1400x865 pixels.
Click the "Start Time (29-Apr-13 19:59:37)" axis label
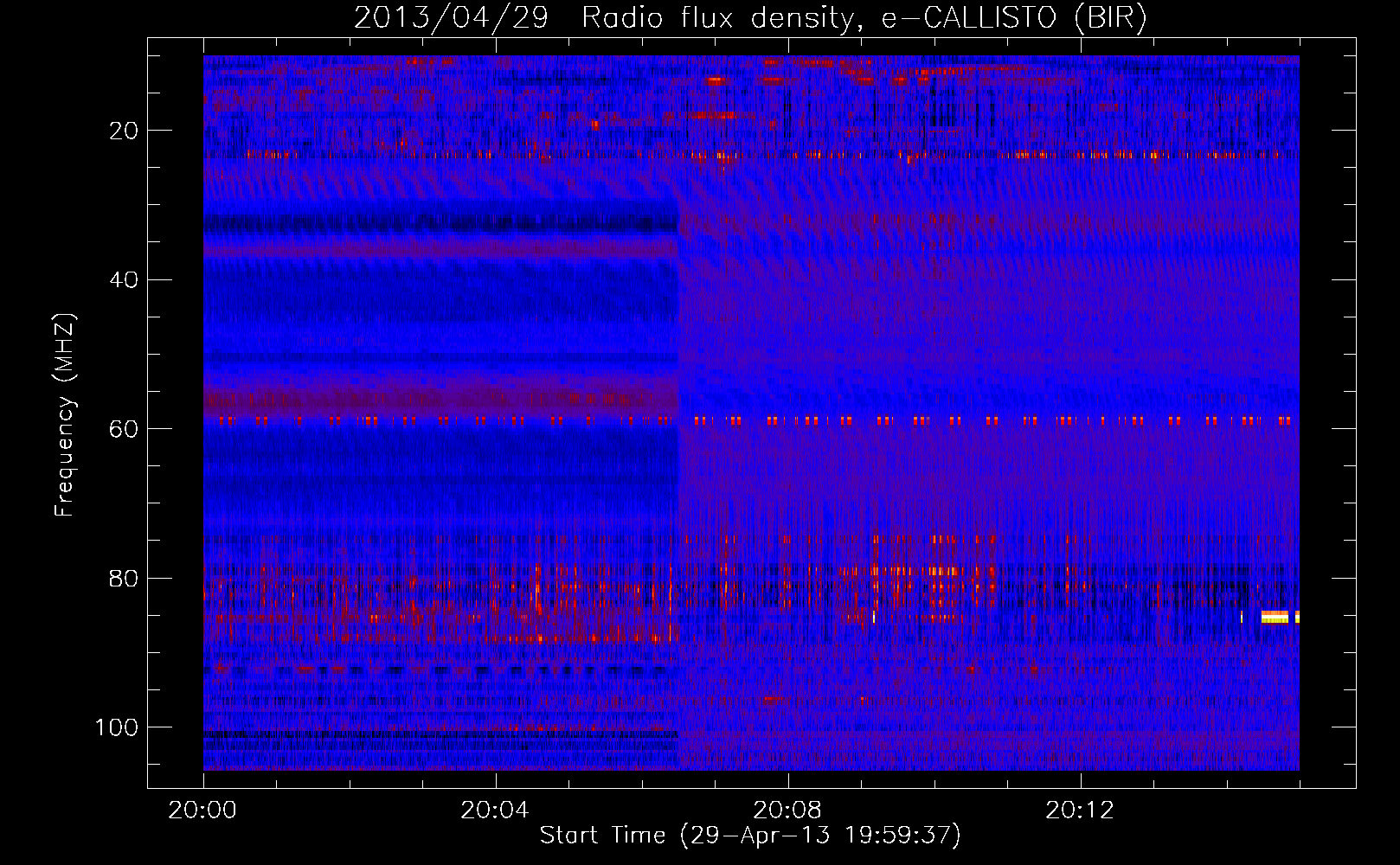tap(750, 836)
